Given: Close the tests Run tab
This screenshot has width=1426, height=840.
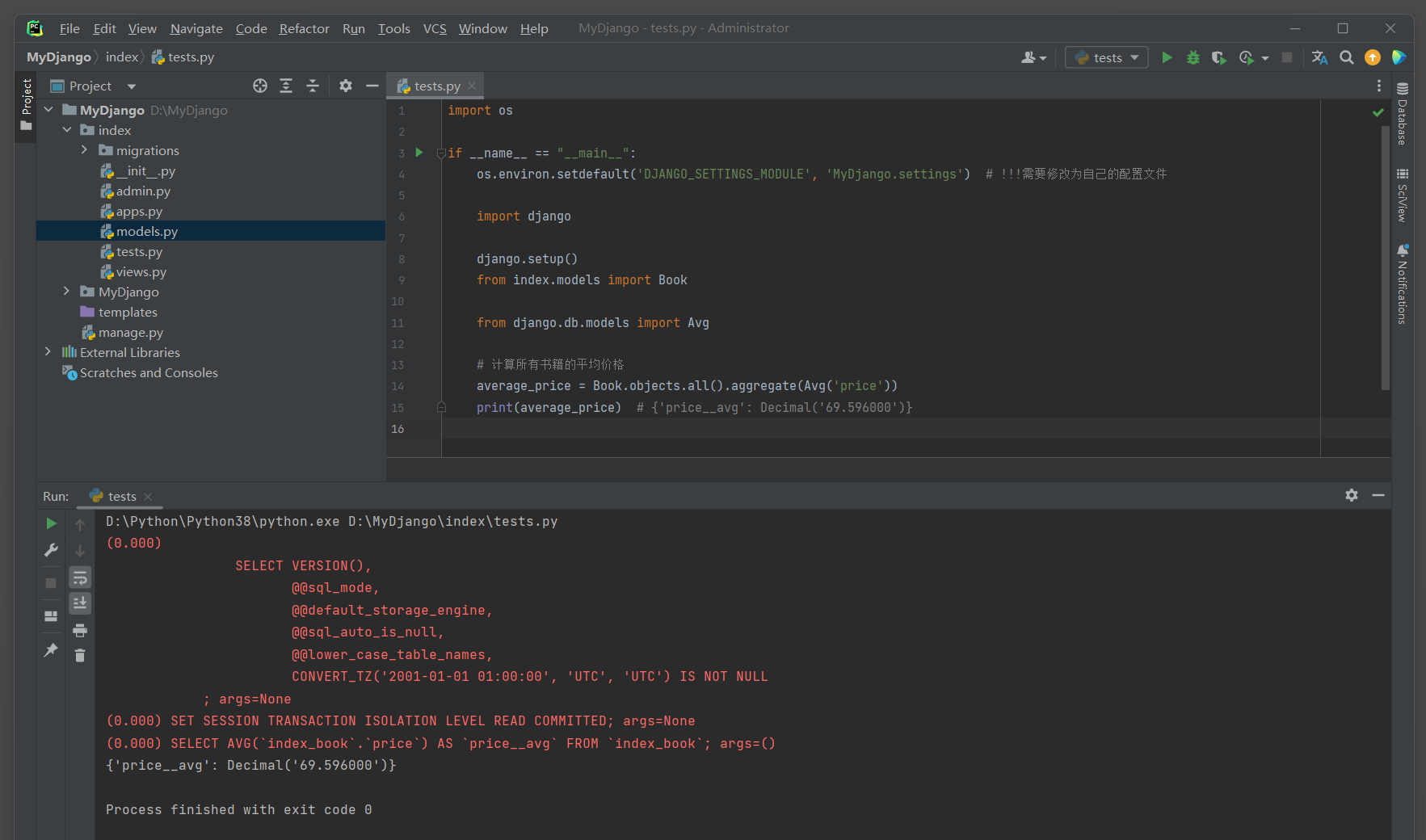Looking at the screenshot, I should tap(148, 496).
